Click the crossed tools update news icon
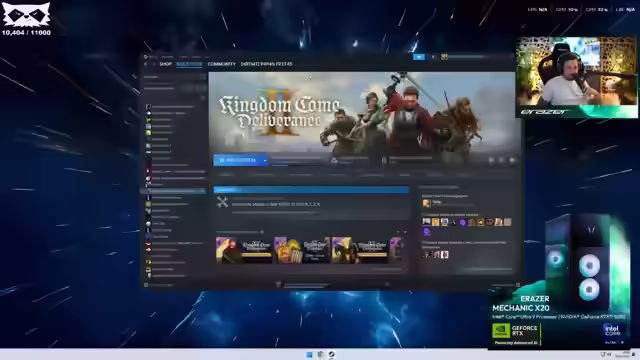The image size is (640, 360). coord(222,202)
